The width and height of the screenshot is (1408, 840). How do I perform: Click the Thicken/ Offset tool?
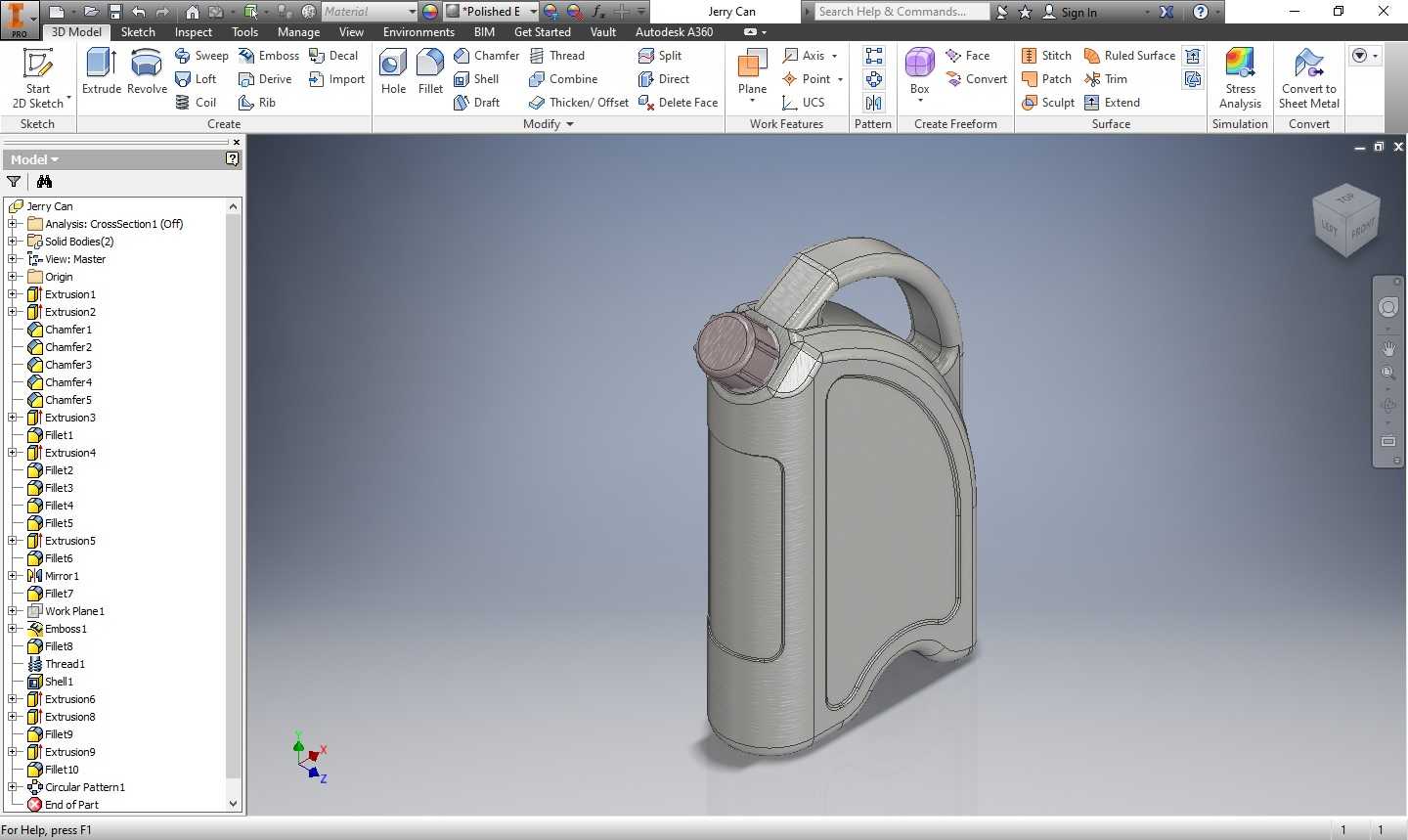(x=578, y=103)
